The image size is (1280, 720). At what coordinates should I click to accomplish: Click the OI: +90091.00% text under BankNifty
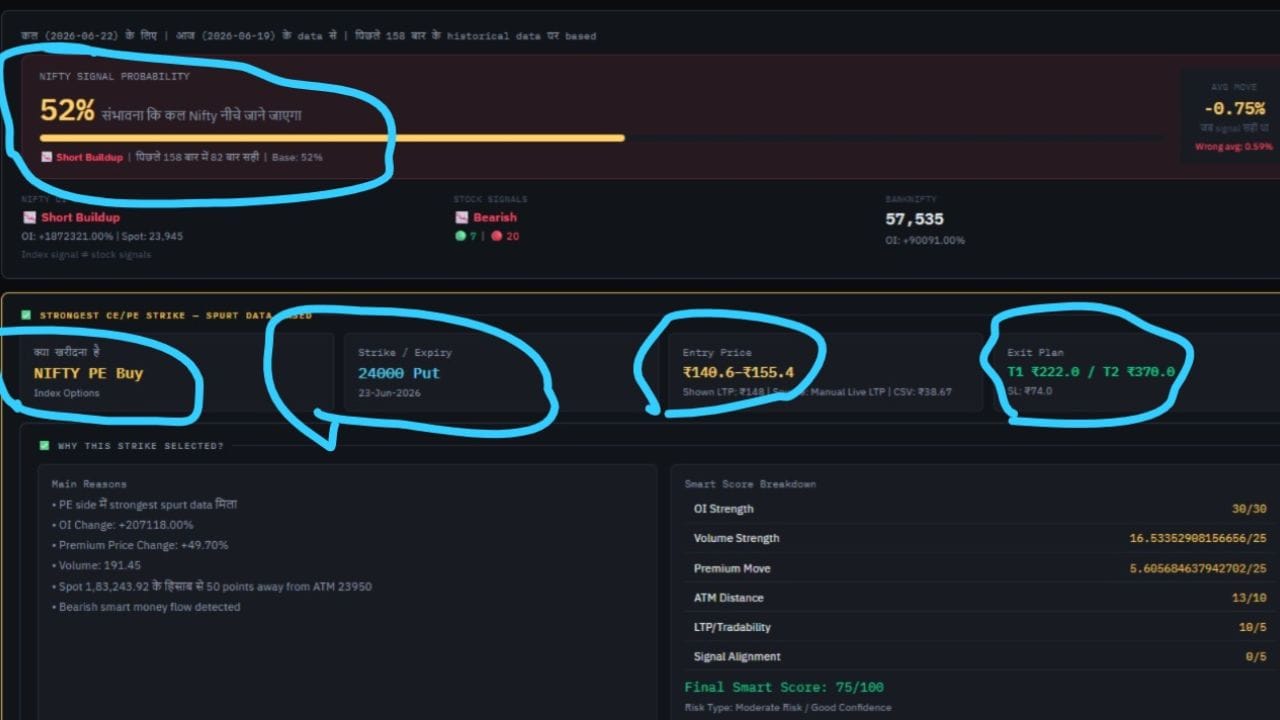tap(925, 240)
